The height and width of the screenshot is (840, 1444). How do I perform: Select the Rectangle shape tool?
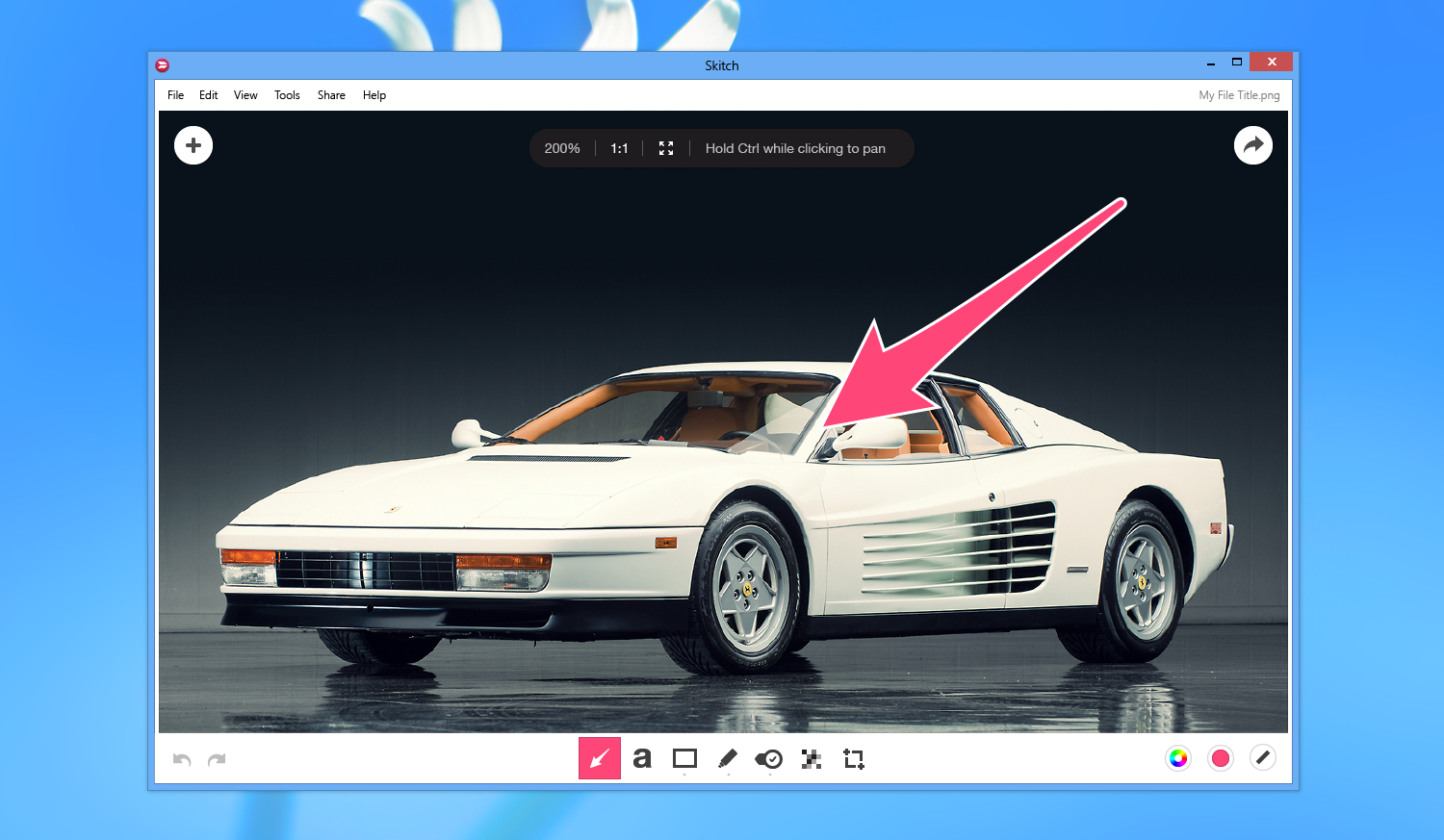(684, 758)
